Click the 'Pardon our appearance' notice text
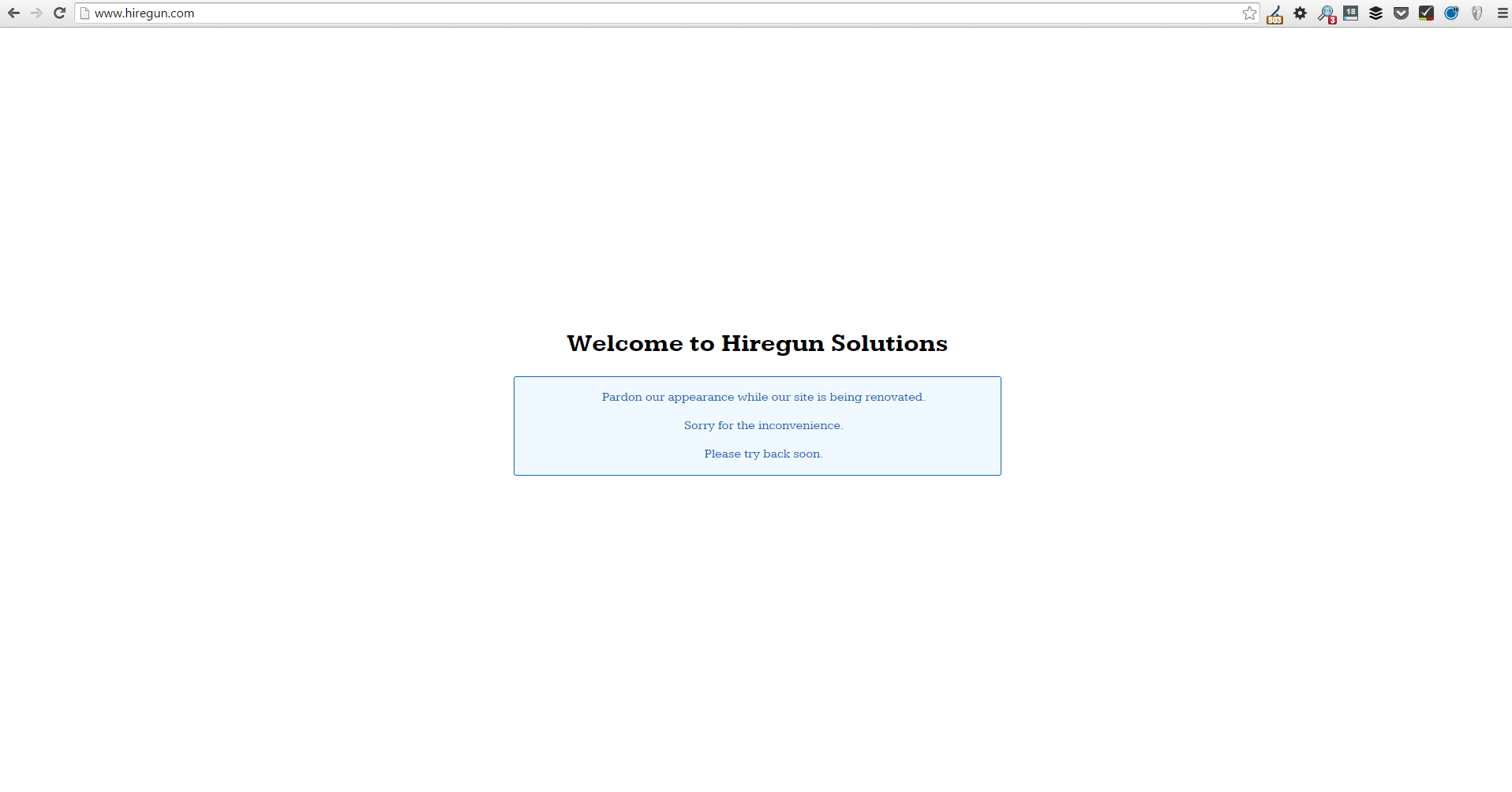The image size is (1512, 792). coord(763,397)
